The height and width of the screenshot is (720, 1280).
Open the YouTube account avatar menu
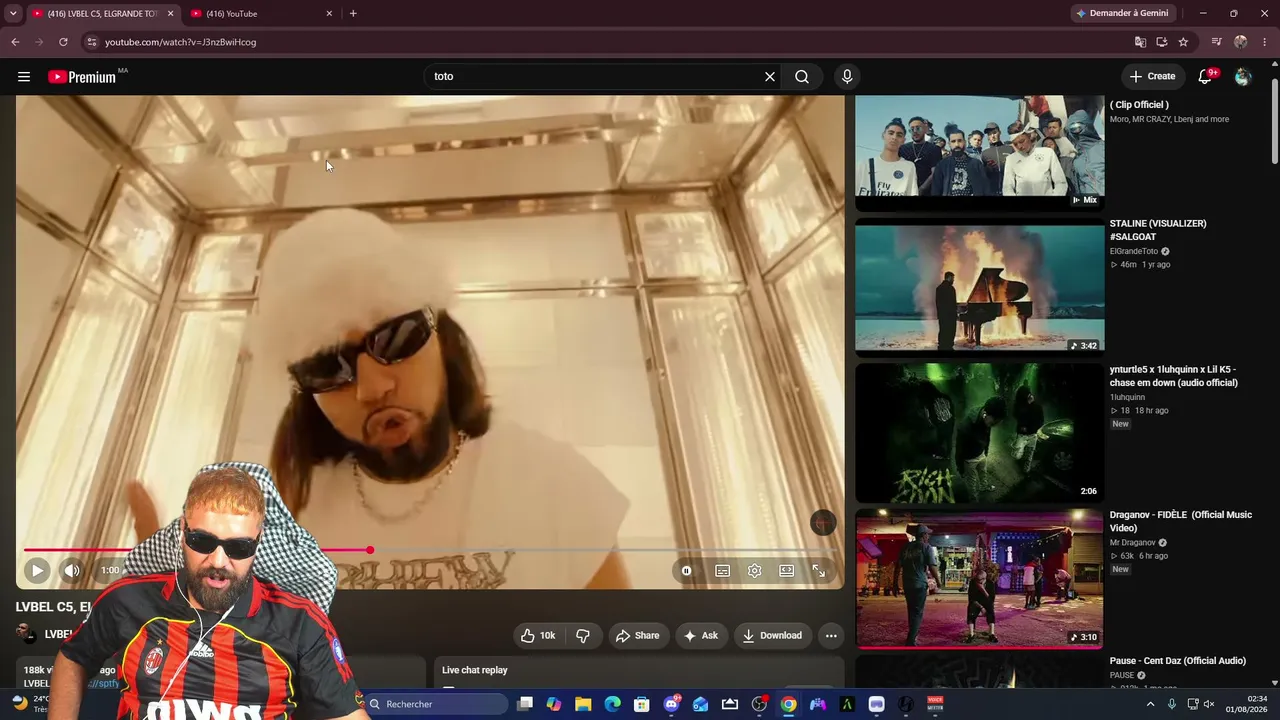point(1242,77)
